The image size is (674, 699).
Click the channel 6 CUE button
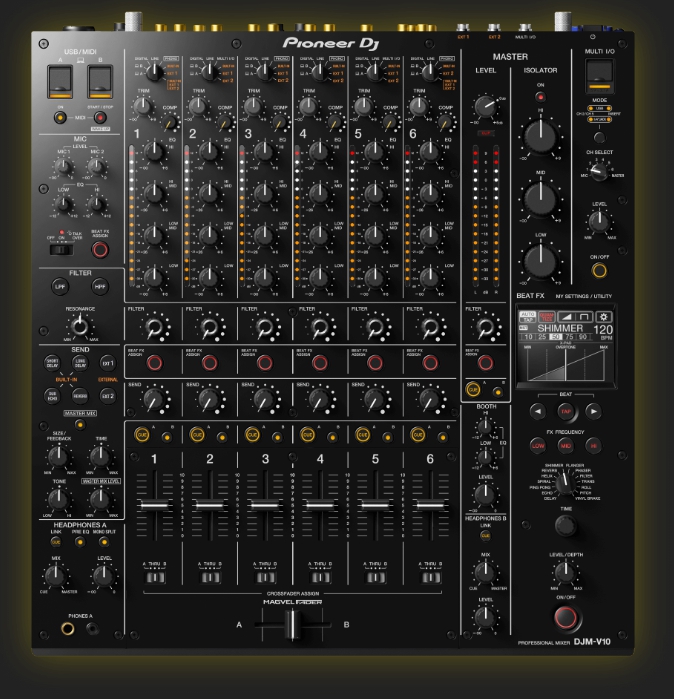(418, 435)
